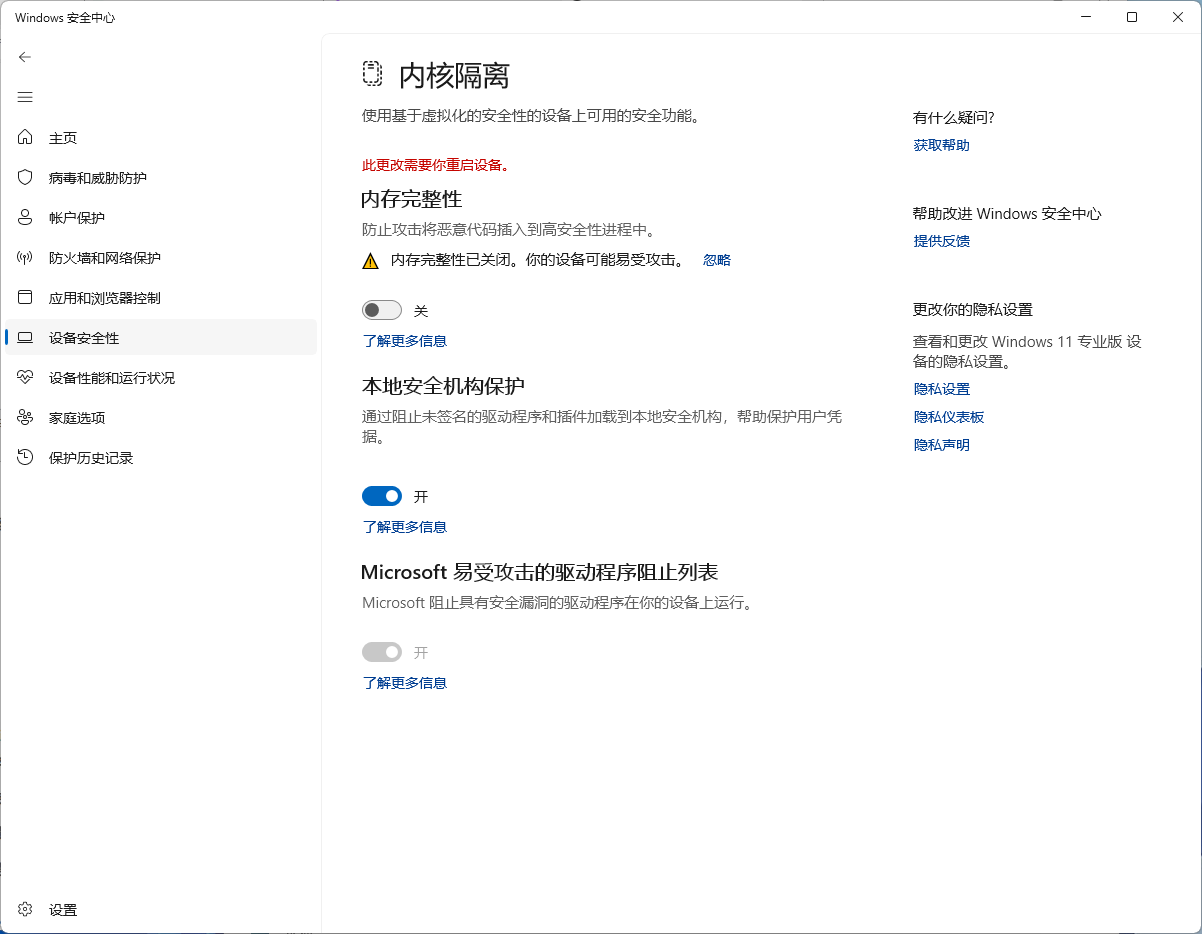Click the shield icon for 病毒和威胁防护
Screen dimensions: 1202x934
pos(26,178)
